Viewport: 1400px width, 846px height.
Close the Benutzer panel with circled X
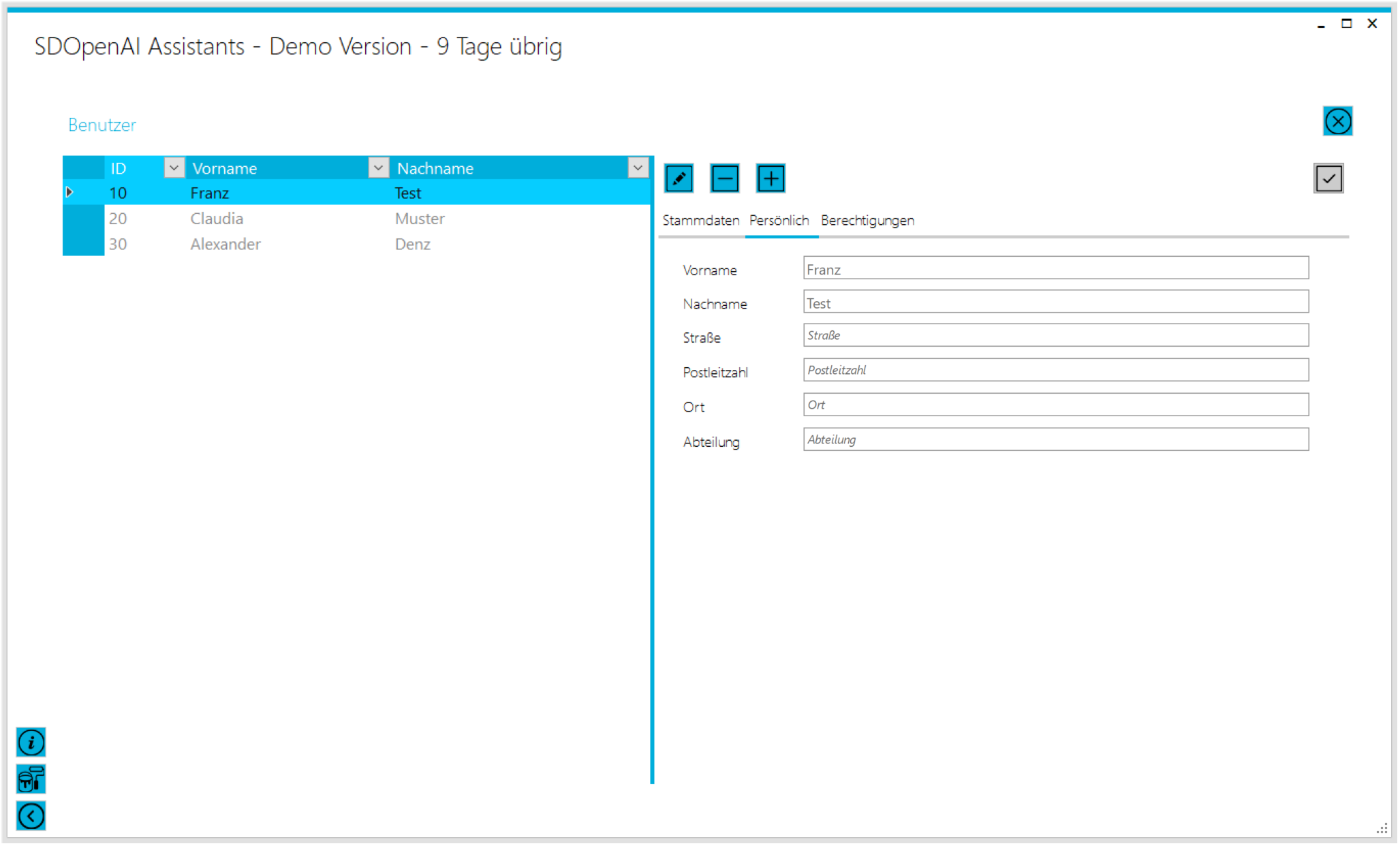1338,122
